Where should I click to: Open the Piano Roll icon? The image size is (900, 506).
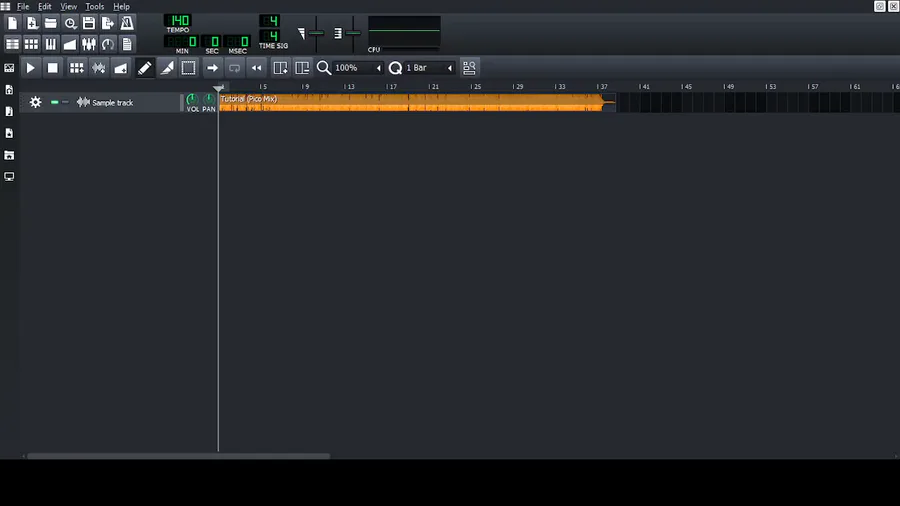[51, 44]
